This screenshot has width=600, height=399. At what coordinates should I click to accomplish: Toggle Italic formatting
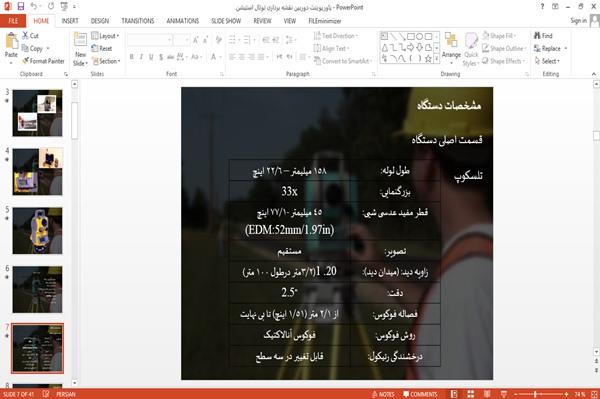click(x=141, y=57)
